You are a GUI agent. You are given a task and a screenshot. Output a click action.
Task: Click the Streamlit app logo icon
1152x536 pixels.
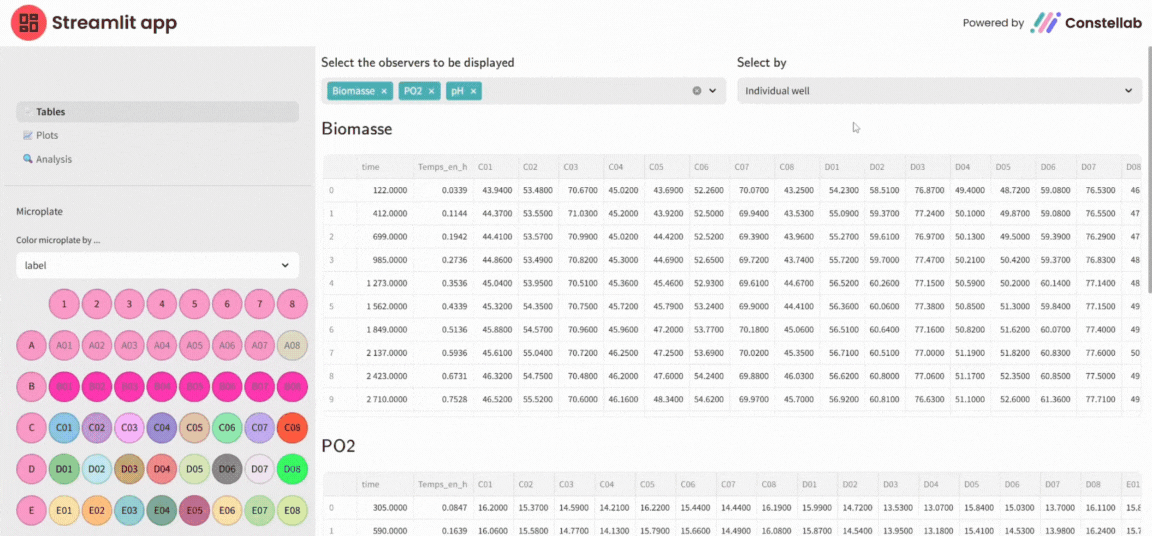28,23
